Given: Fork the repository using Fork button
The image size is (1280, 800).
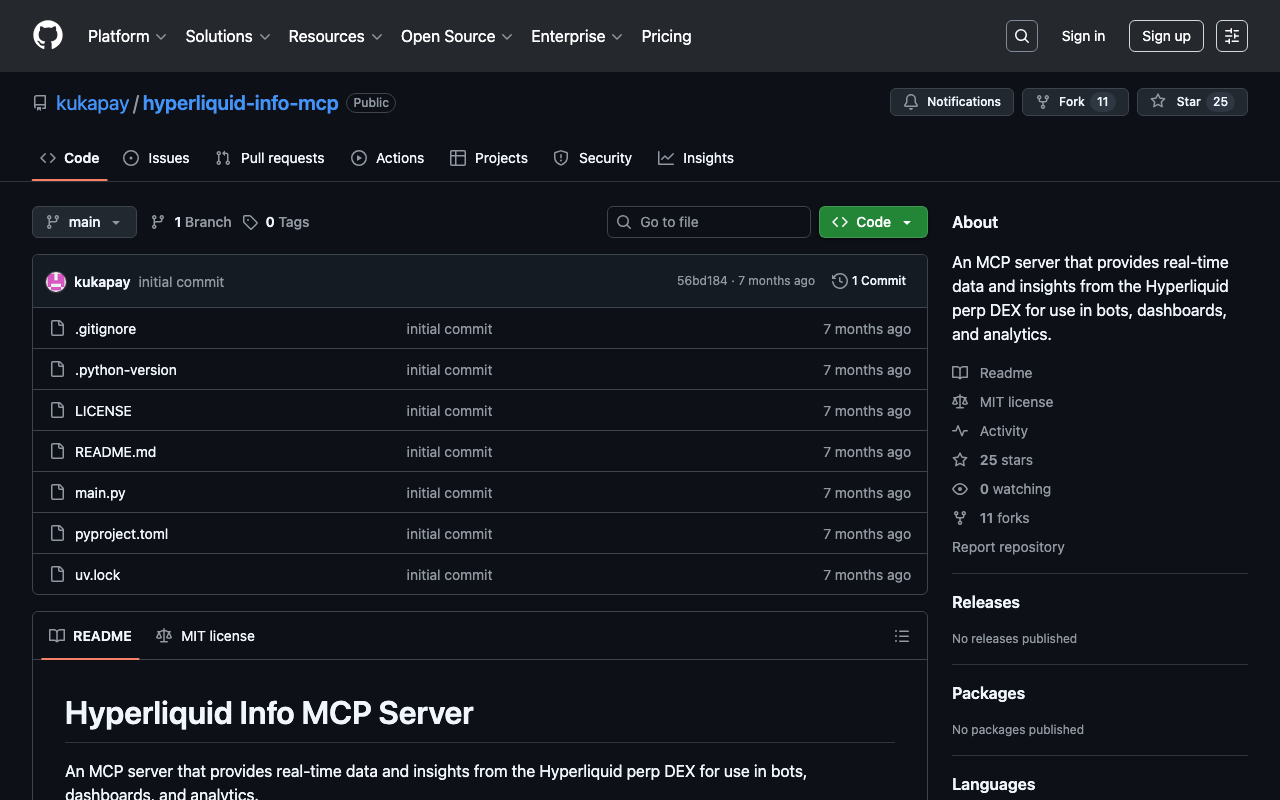Looking at the screenshot, I should pyautogui.click(x=1074, y=102).
